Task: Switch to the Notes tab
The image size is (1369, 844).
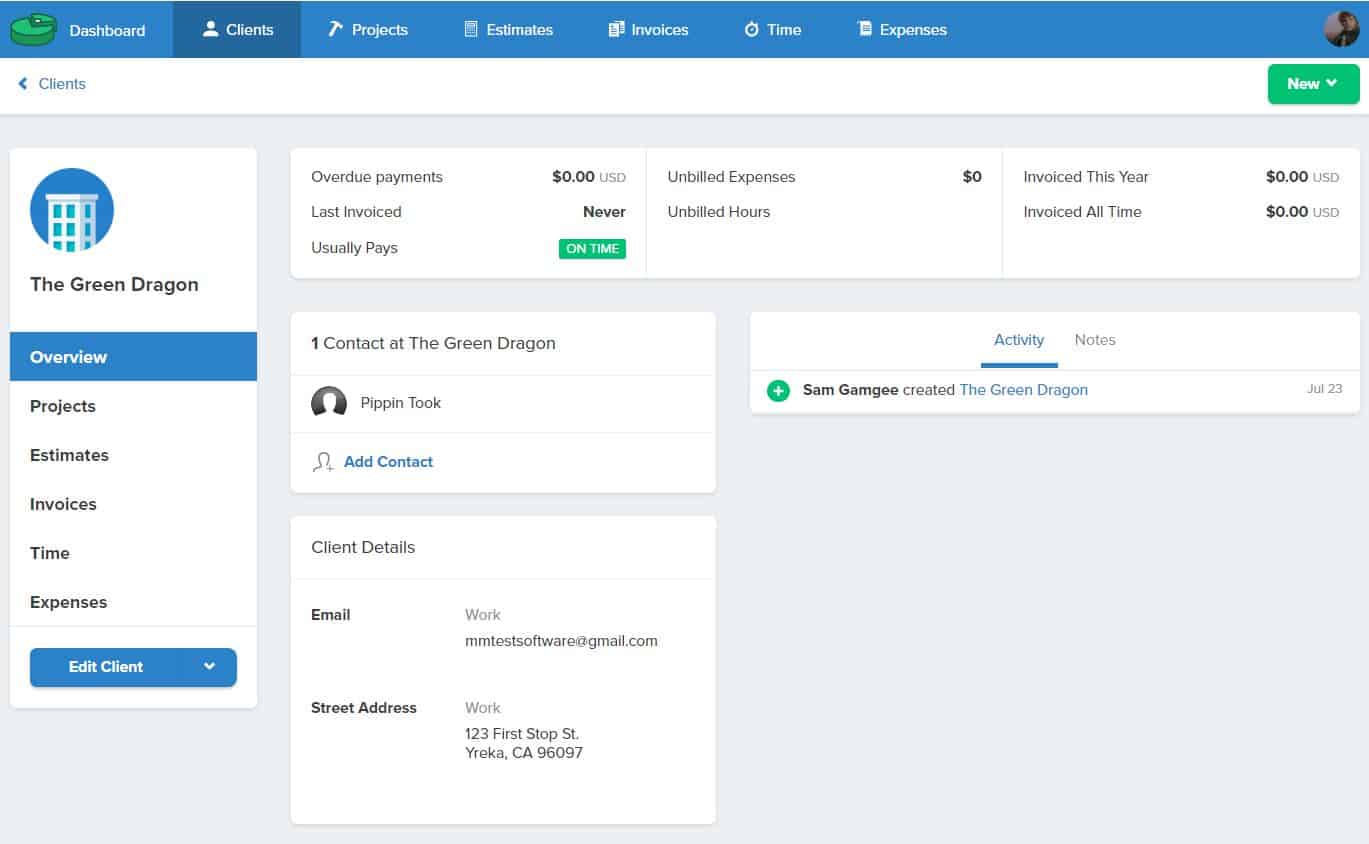Action: click(x=1095, y=340)
